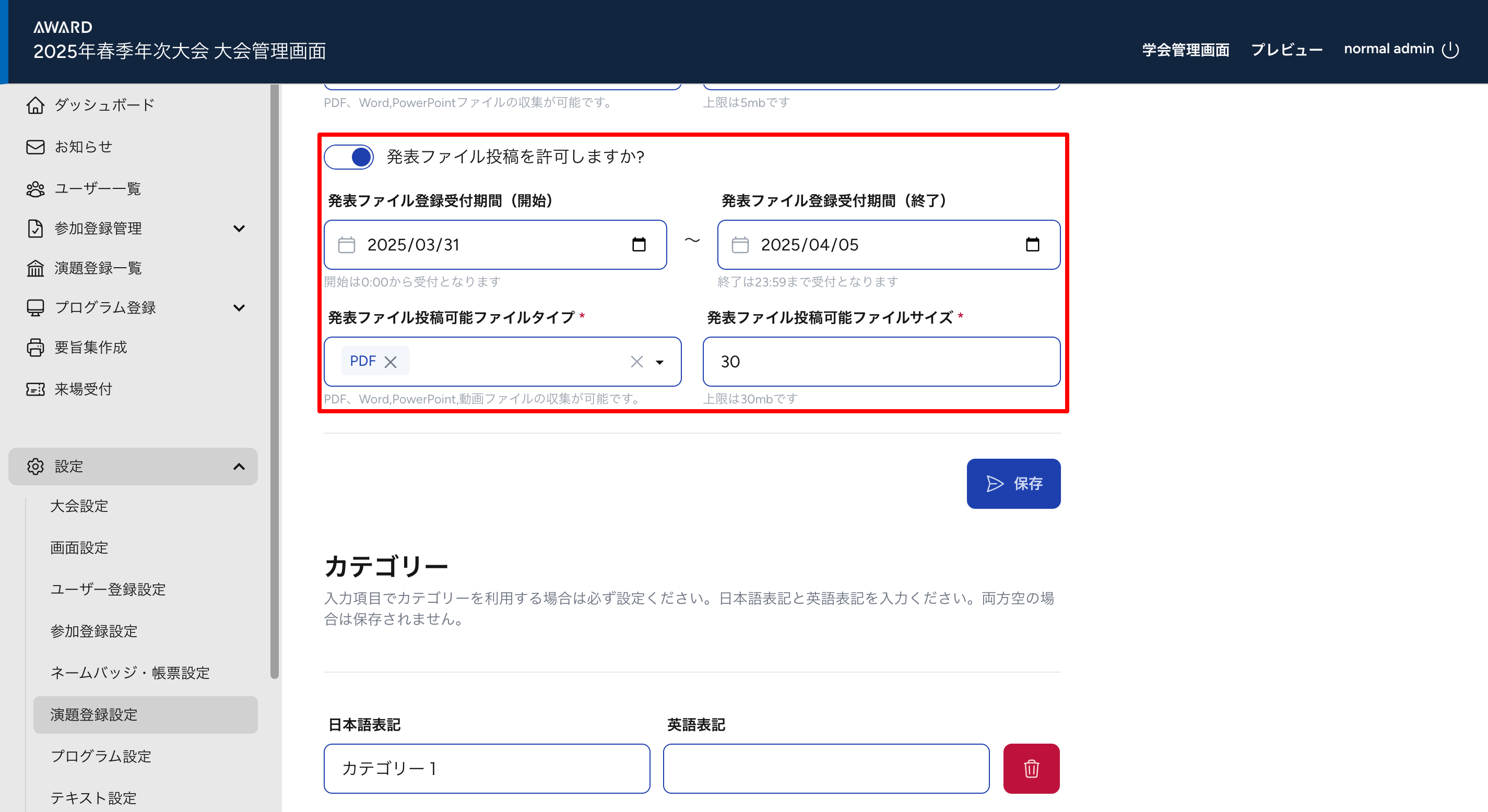
Task: Remove the PDF file type tag
Action: click(x=391, y=362)
